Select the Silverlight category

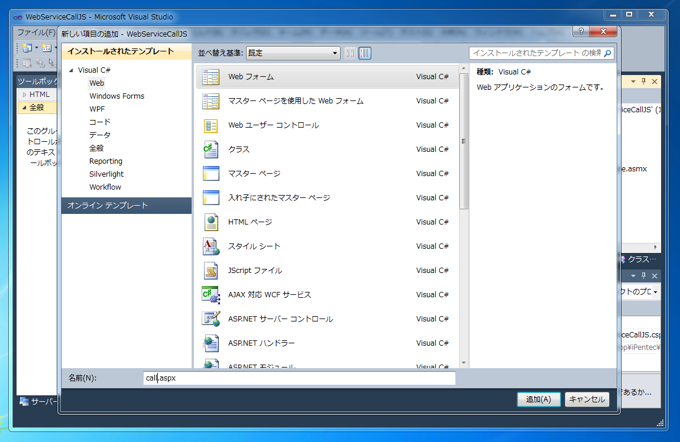tap(106, 174)
